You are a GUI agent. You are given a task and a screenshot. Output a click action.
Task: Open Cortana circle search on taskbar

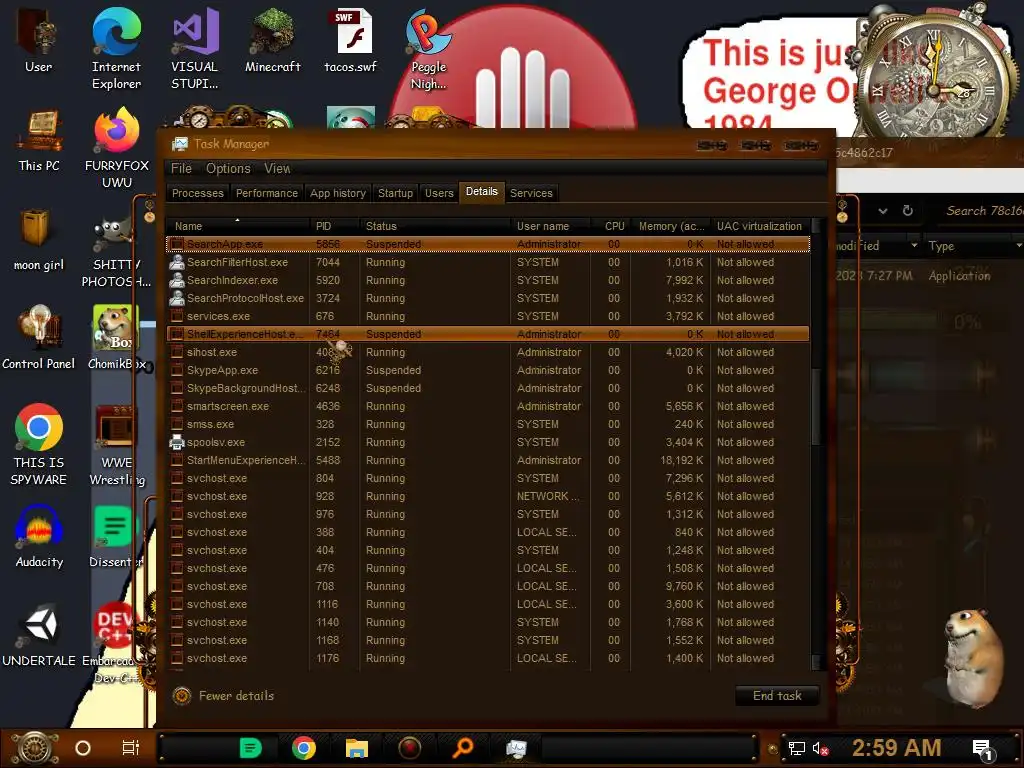(x=83, y=748)
